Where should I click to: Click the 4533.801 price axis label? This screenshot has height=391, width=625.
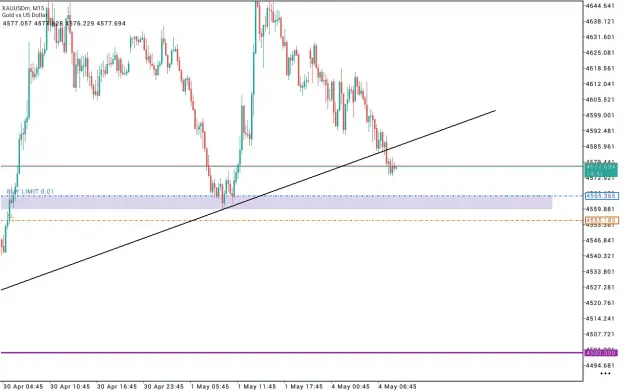coord(600,272)
